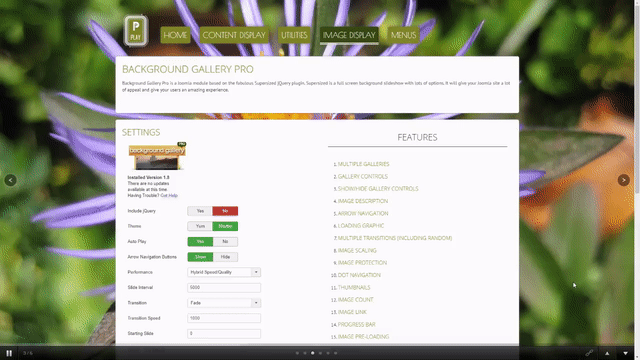Set Auto Play to No

[x=225, y=242]
